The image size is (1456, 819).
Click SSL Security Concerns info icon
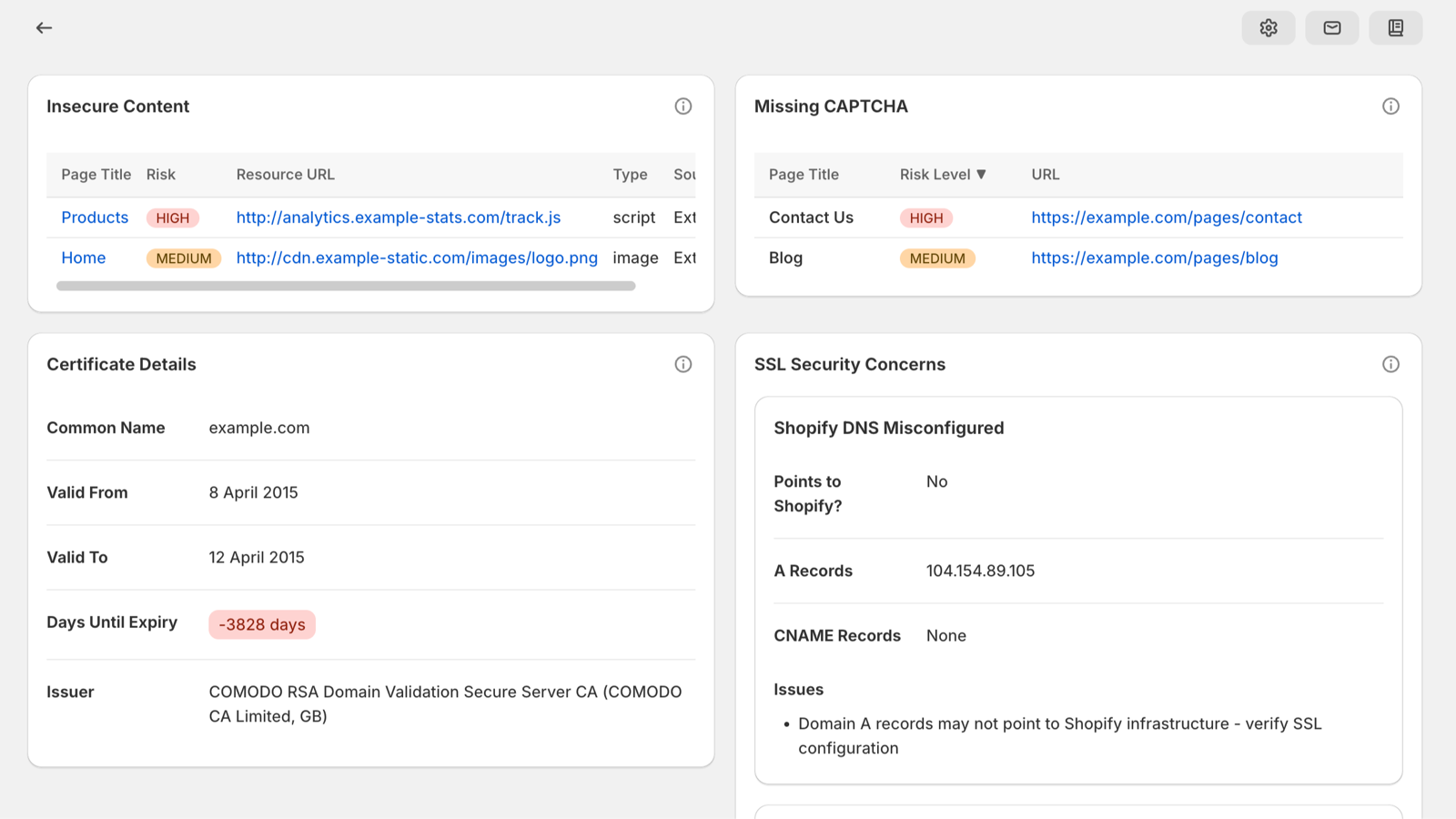[x=1390, y=364]
